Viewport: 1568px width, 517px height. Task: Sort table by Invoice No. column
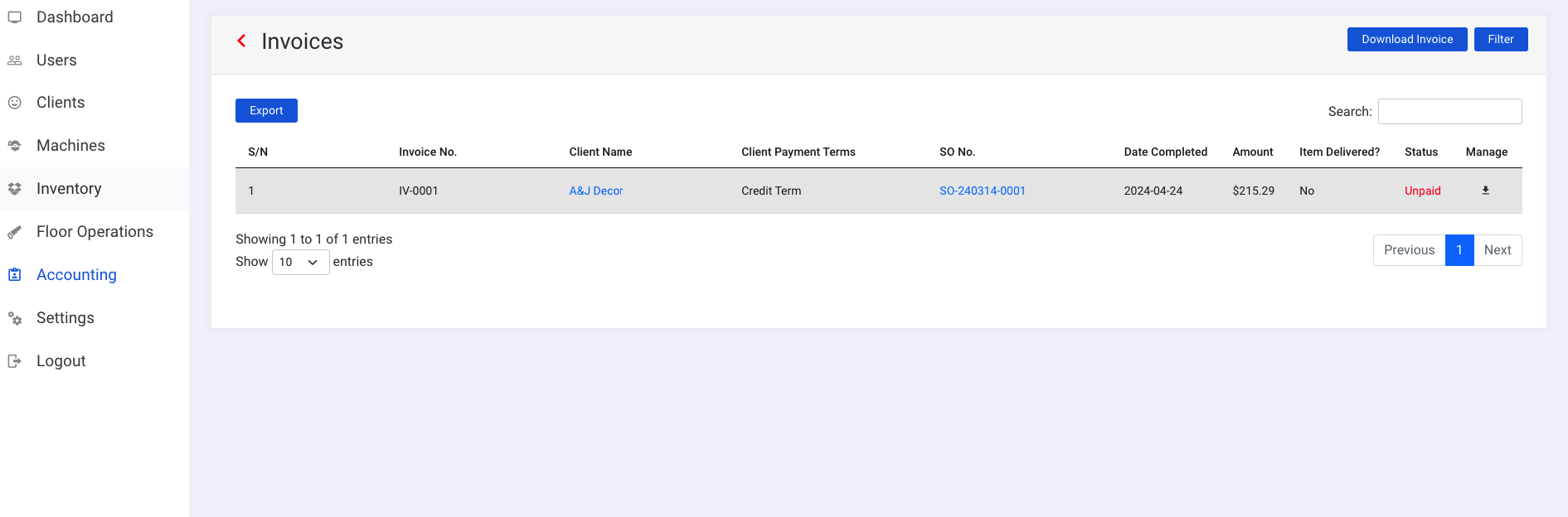coord(427,152)
